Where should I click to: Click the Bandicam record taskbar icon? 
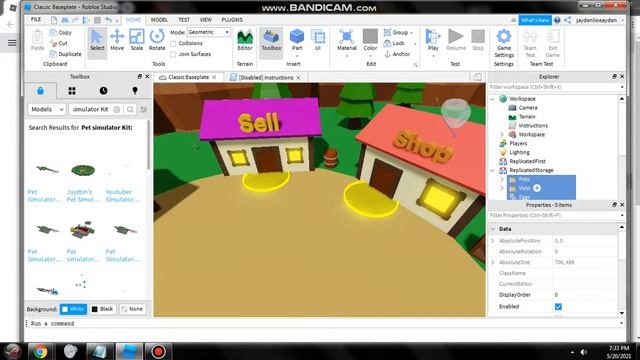[x=158, y=351]
